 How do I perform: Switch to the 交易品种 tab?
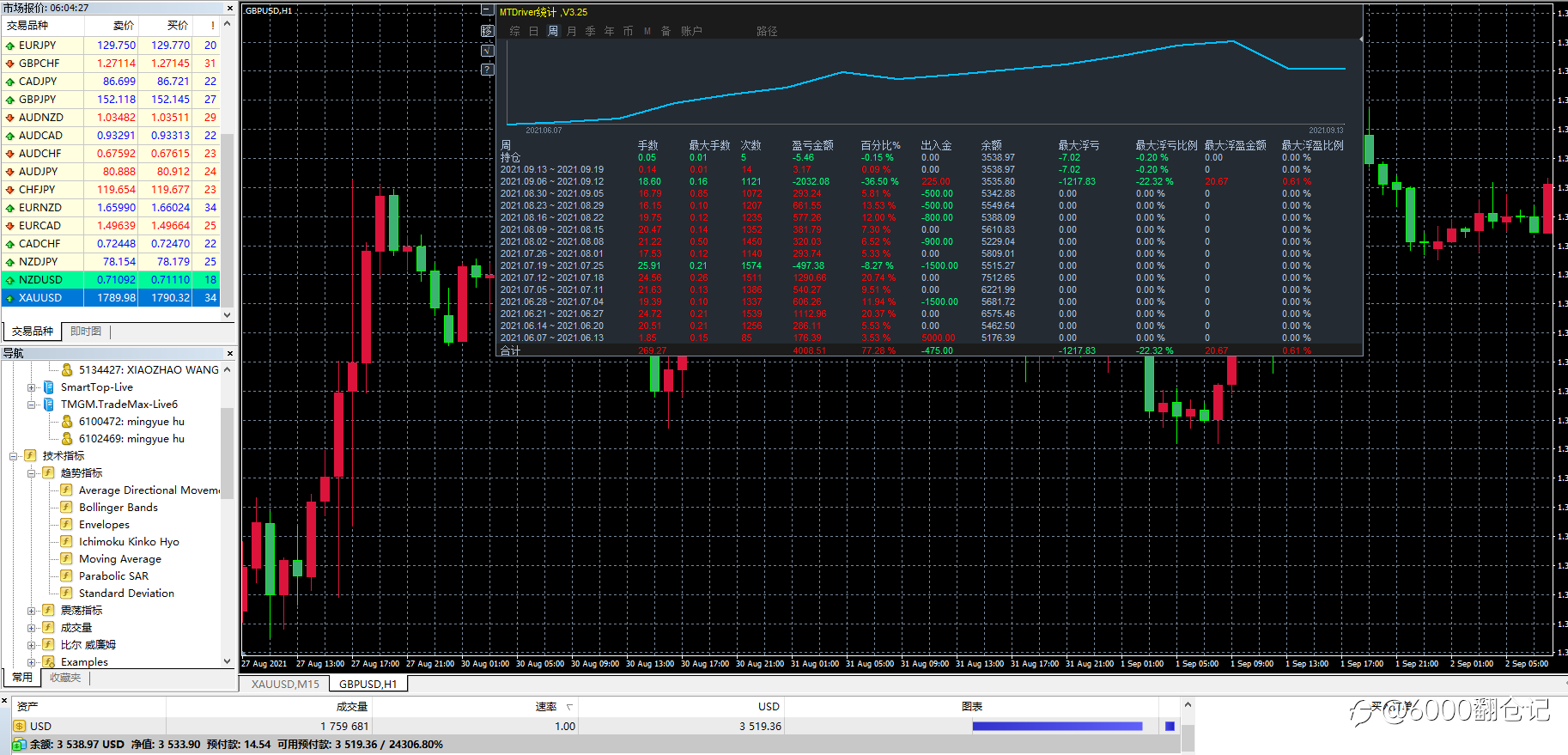click(33, 332)
